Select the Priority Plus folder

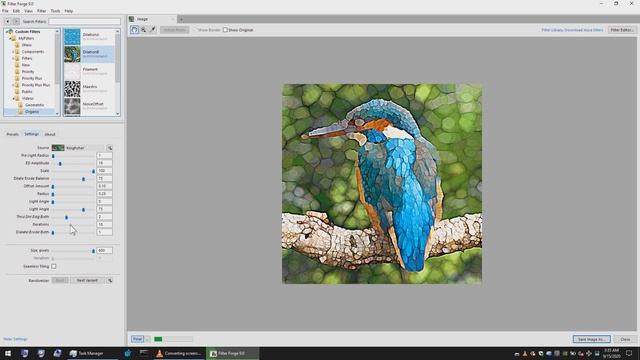(x=31, y=78)
